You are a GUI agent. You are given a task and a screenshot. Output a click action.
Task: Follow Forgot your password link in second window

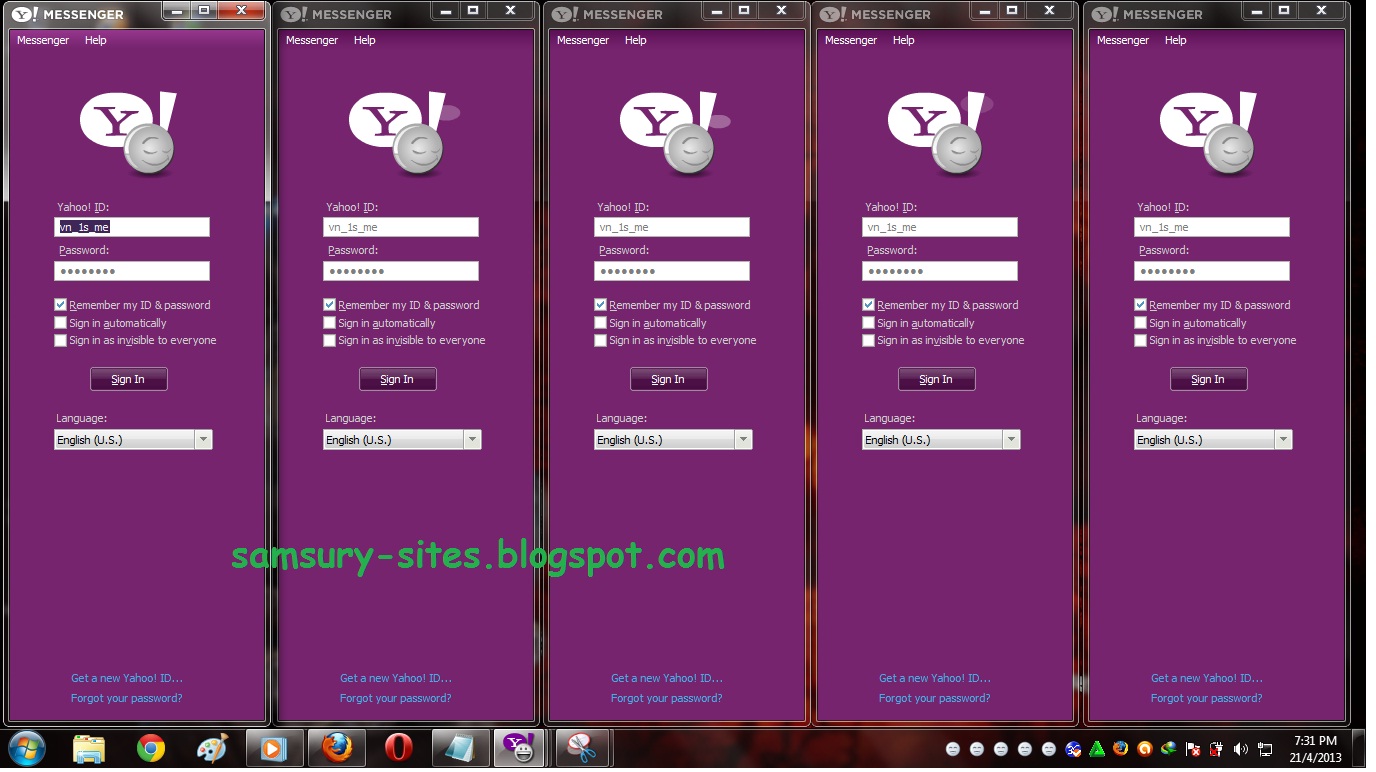coord(396,698)
